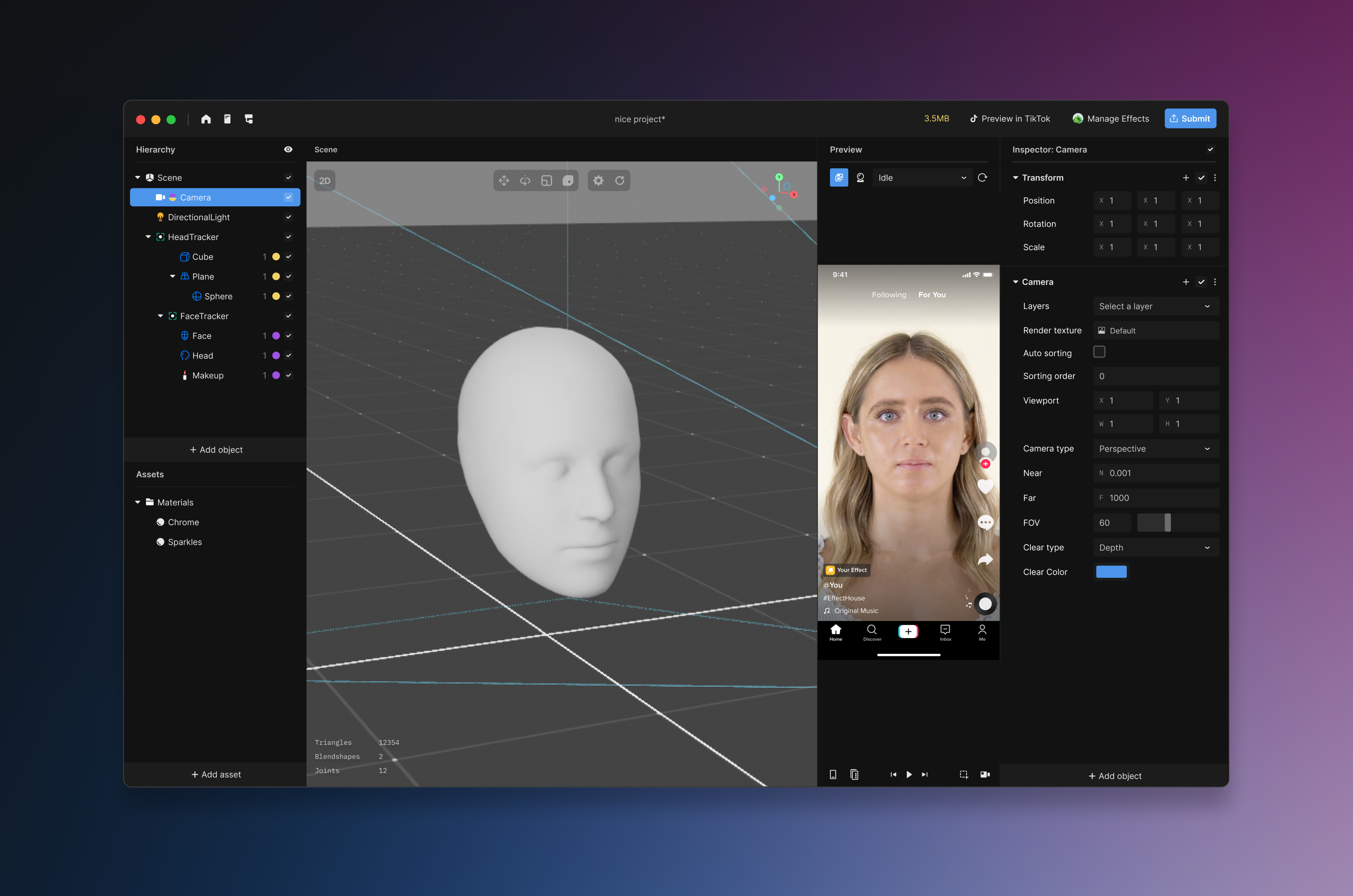1353x896 pixels.
Task: Open the Layers select dropdown
Action: 1156,306
